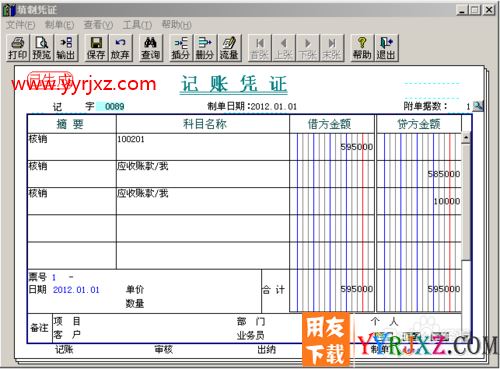Click the 制单日期 2012.01.01 date field
Screen dimensions: 500x369
pyautogui.click(x=273, y=107)
